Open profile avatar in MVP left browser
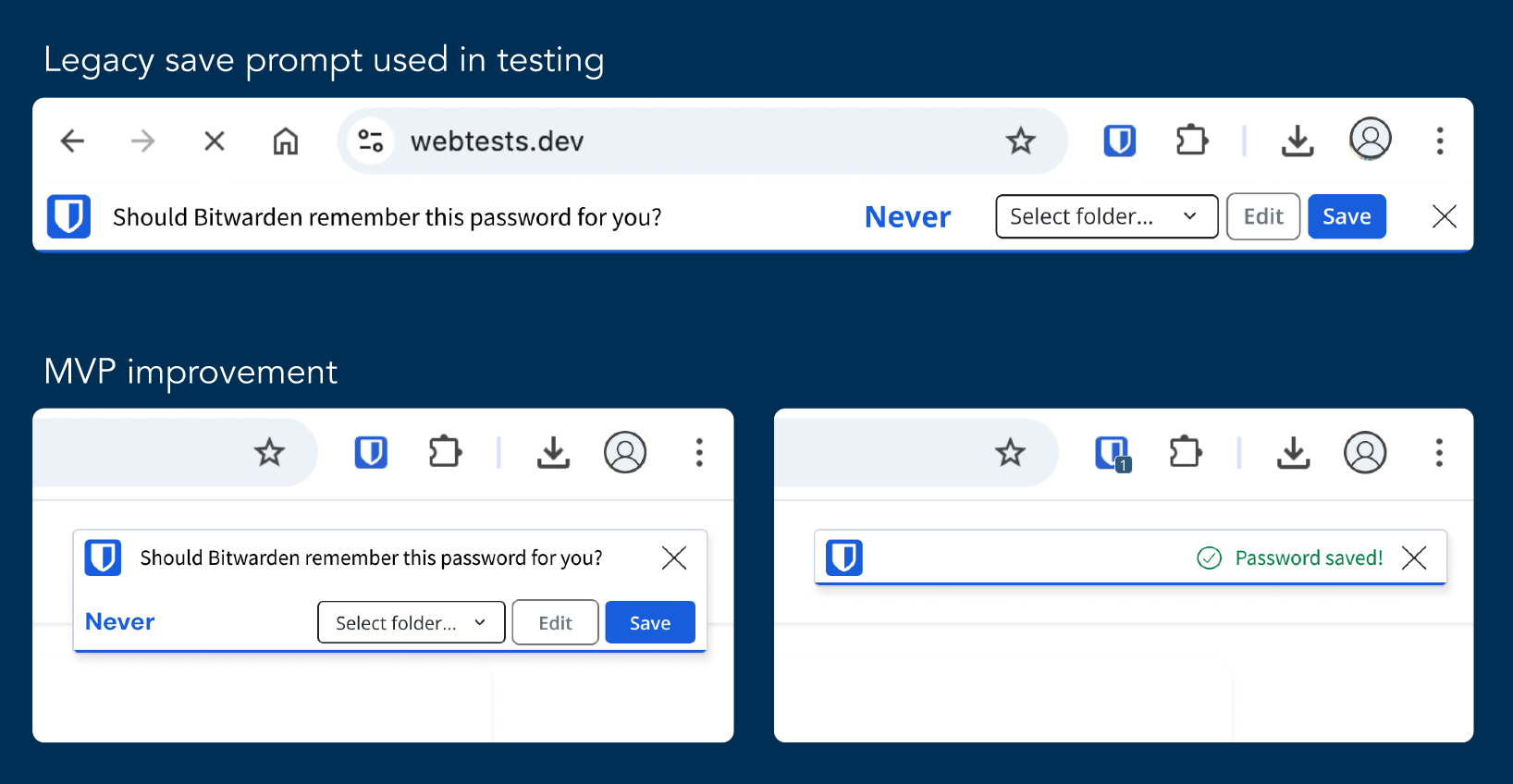 tap(625, 452)
